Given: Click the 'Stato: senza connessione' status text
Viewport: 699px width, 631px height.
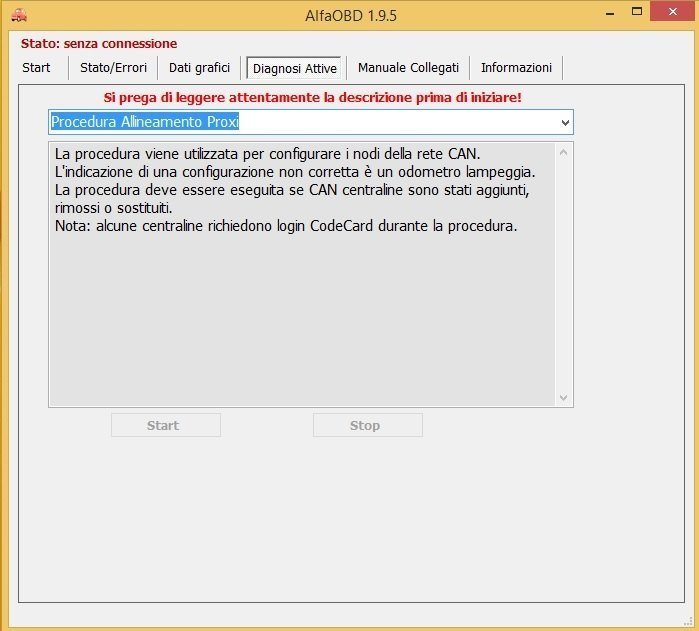Looking at the screenshot, I should [x=99, y=44].
